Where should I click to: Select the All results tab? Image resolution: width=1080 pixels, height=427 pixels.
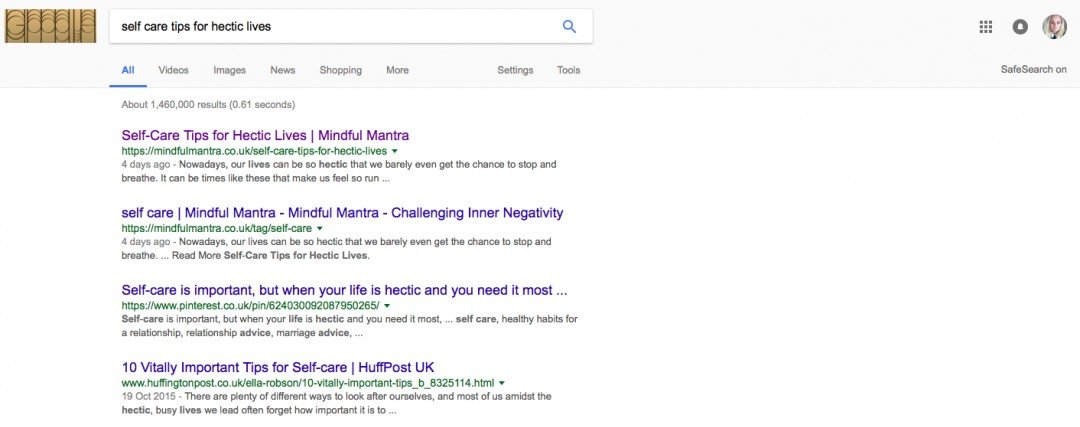pos(128,70)
